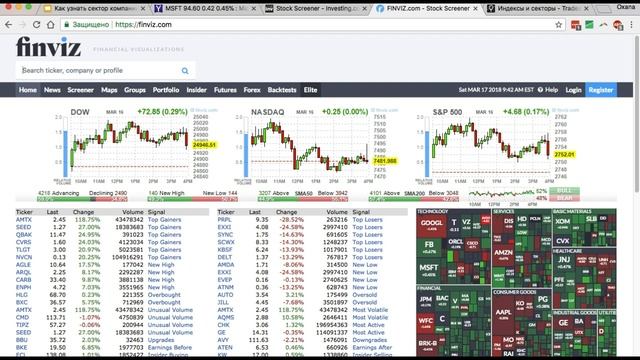Click the New High/New Low progress bar

point(193,199)
